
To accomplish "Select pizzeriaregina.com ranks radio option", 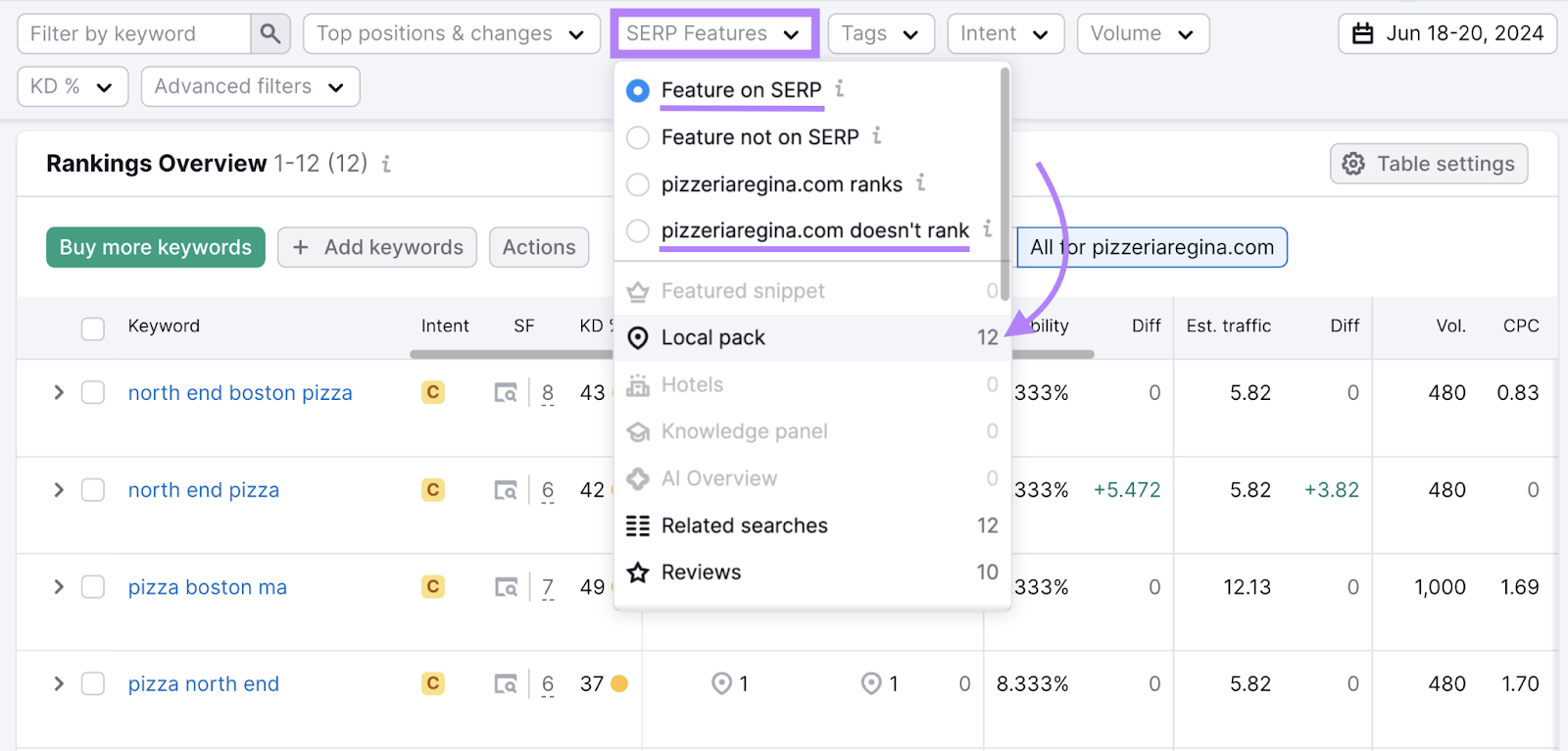I will pos(638,184).
